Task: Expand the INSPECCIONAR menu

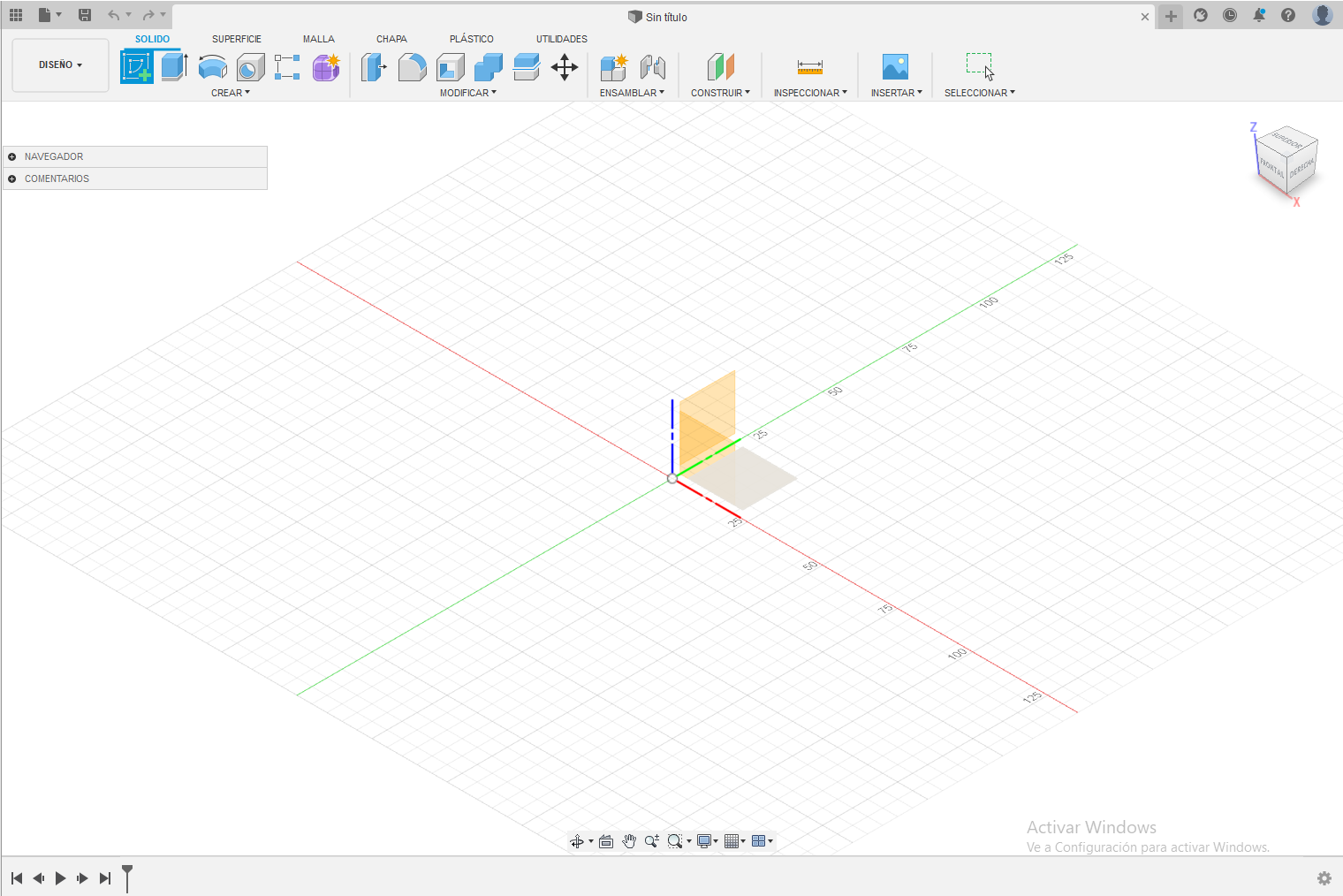Action: [810, 93]
